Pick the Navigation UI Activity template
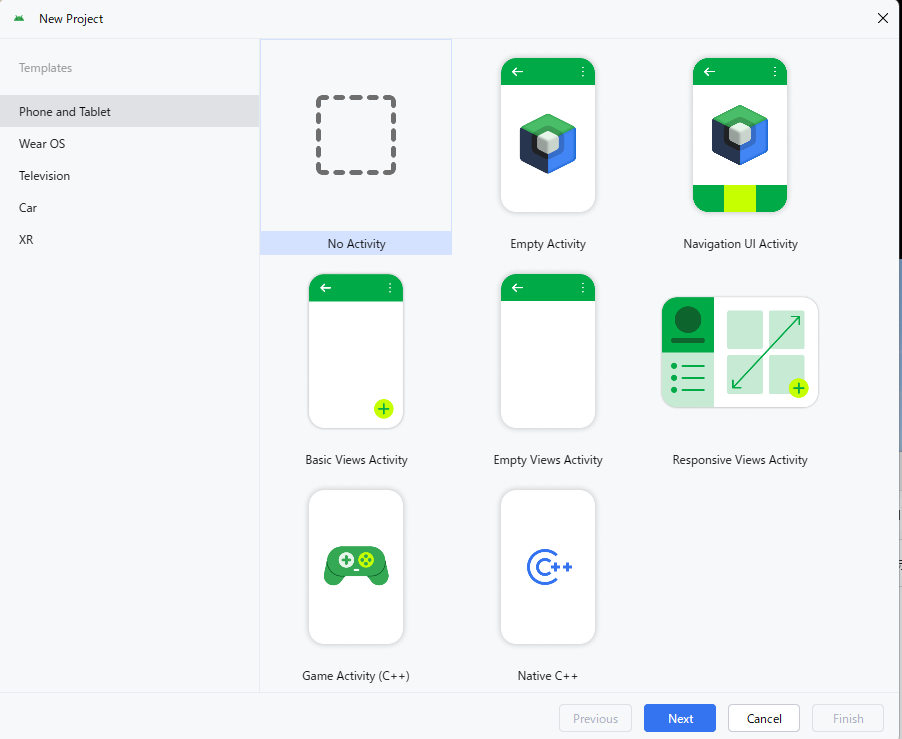This screenshot has height=739, width=902. point(740,135)
